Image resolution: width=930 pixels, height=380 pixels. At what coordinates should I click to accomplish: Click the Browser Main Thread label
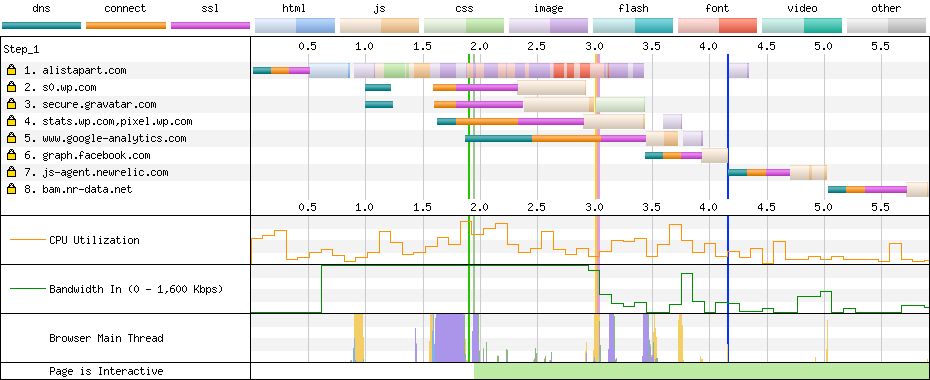tap(106, 339)
